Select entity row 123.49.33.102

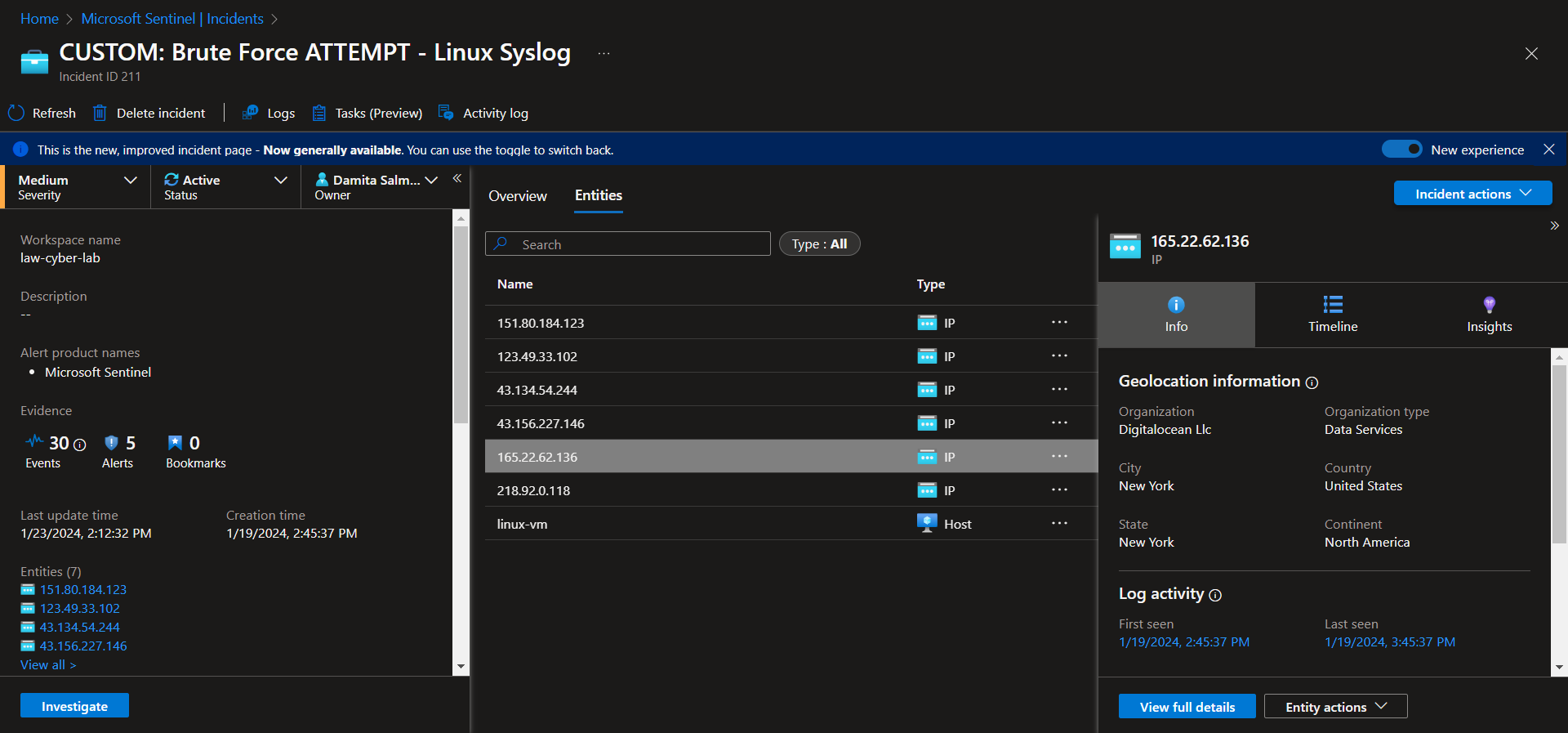(791, 356)
